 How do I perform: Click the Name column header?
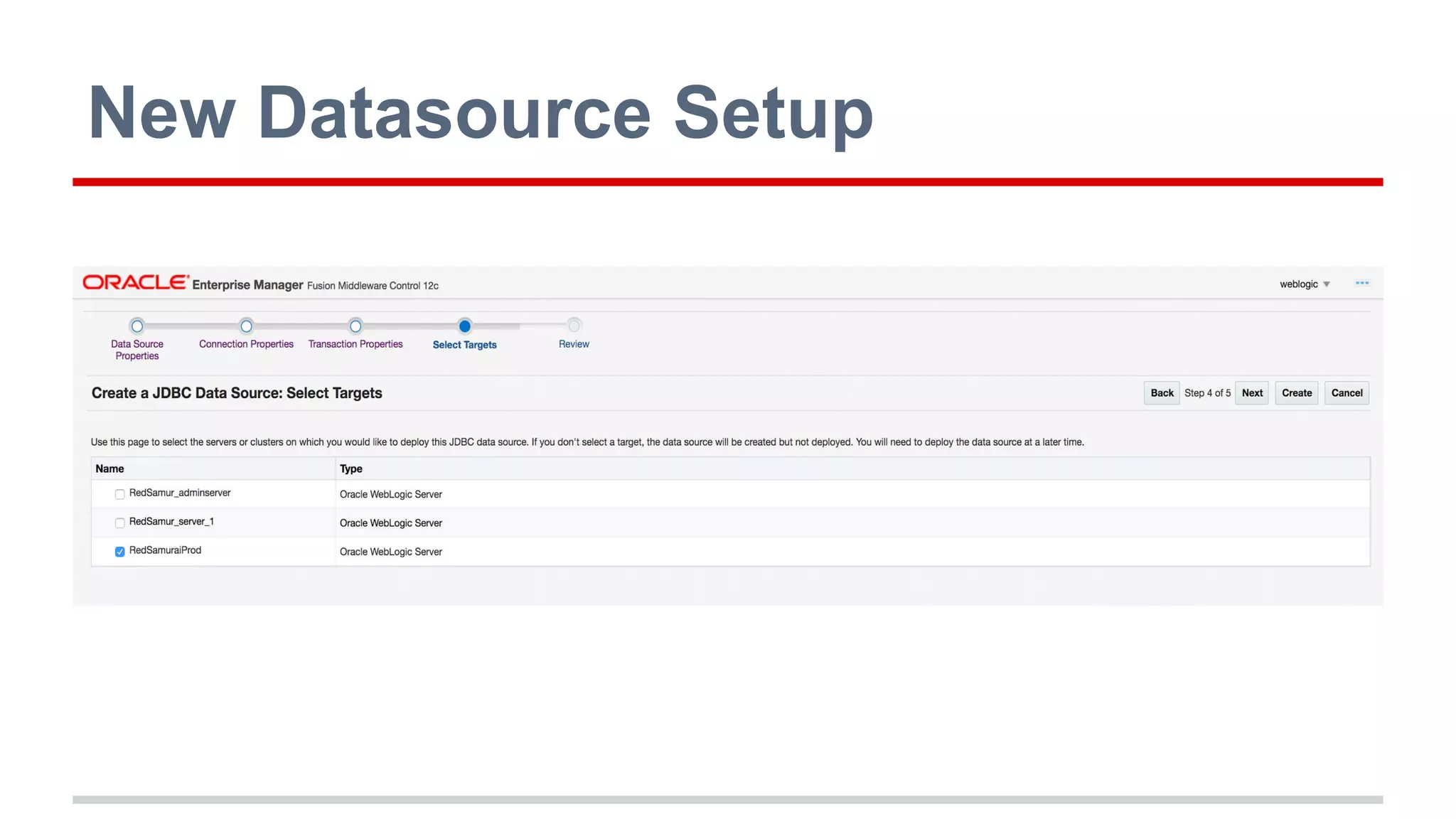pos(213,469)
